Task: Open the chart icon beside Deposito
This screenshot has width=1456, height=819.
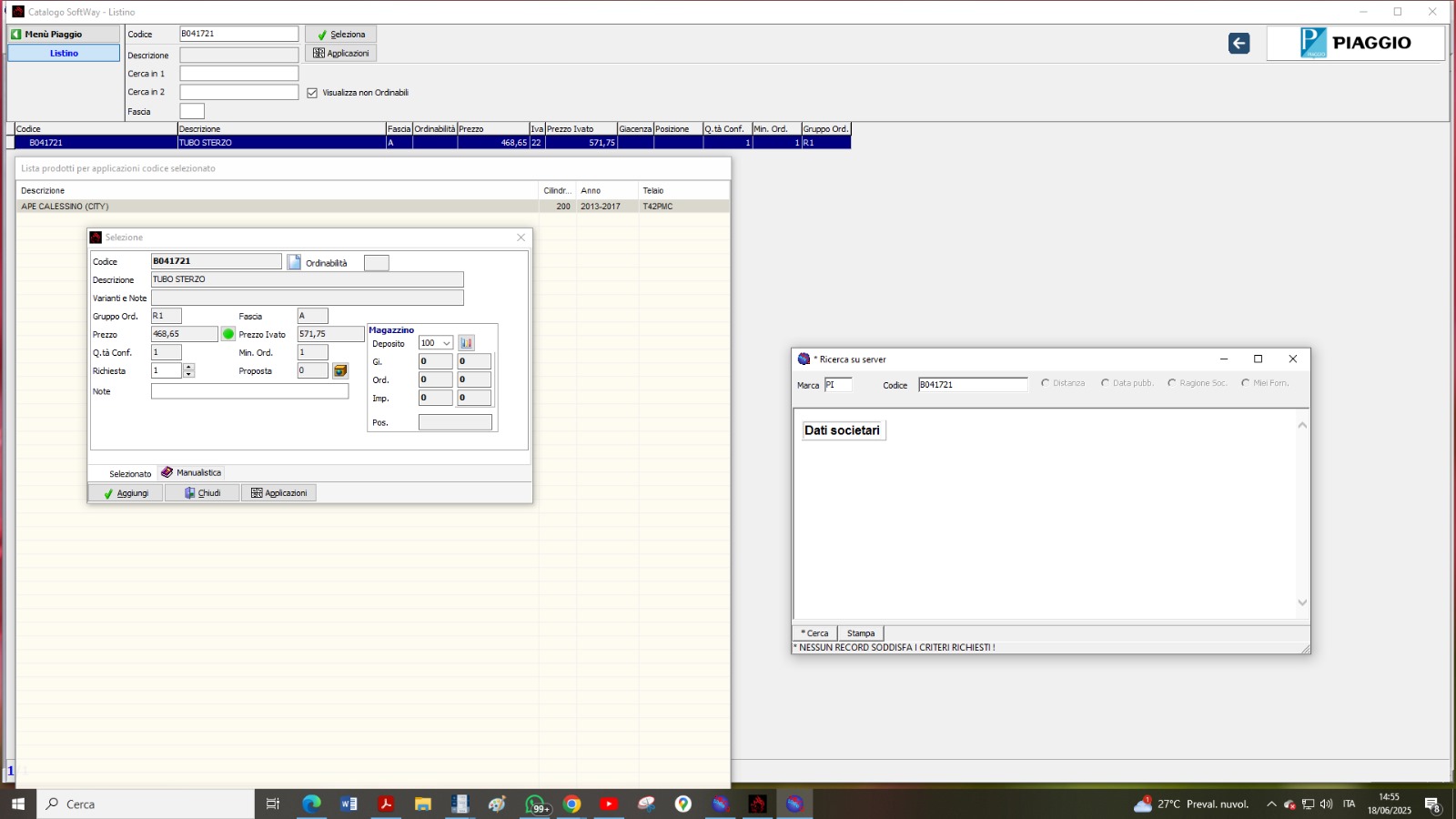Action: click(x=466, y=343)
